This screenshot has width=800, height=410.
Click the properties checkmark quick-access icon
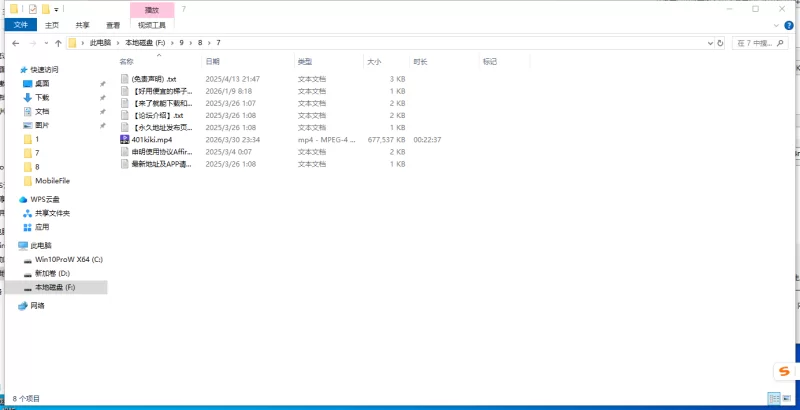[33, 9]
